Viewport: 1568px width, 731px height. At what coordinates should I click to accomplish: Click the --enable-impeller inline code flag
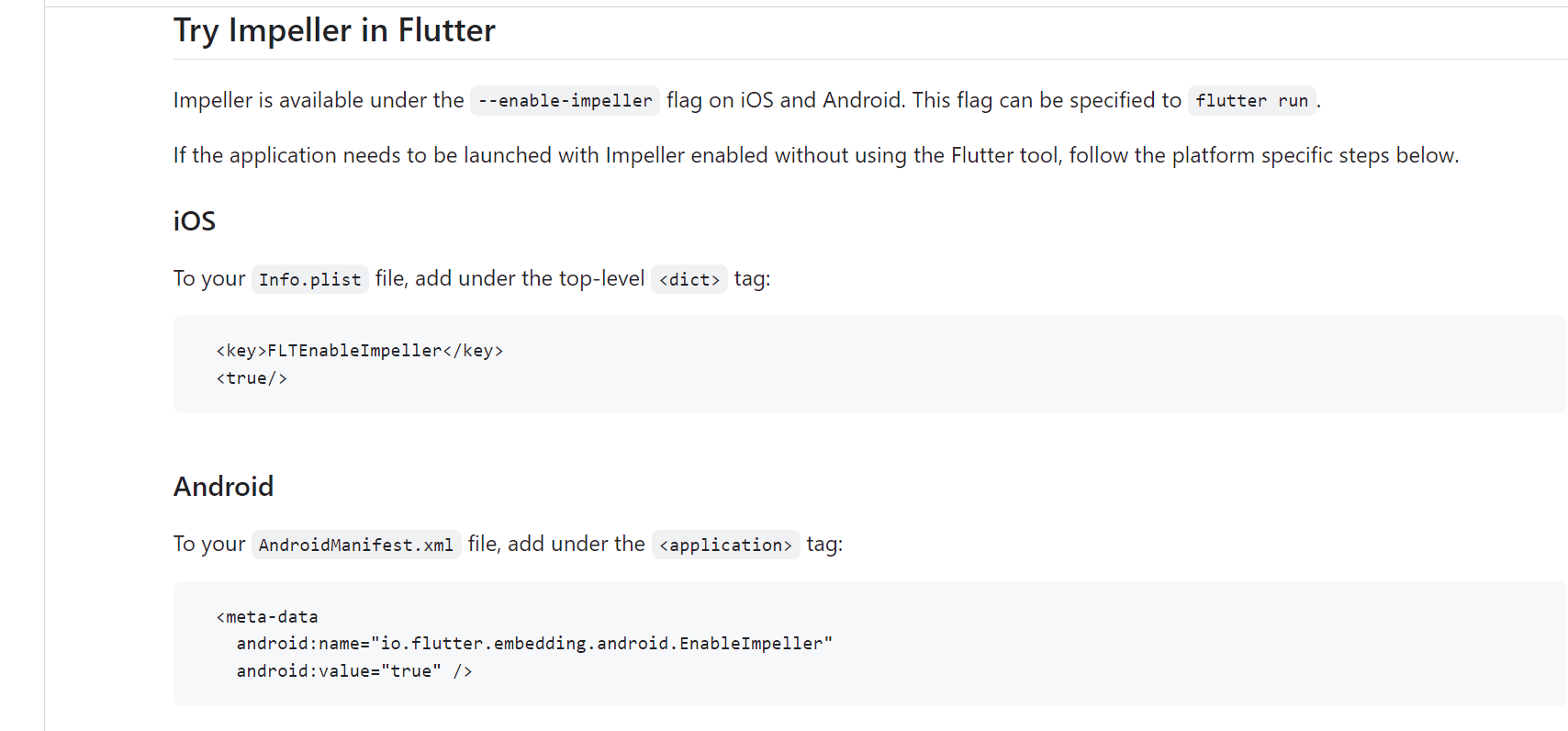point(565,100)
